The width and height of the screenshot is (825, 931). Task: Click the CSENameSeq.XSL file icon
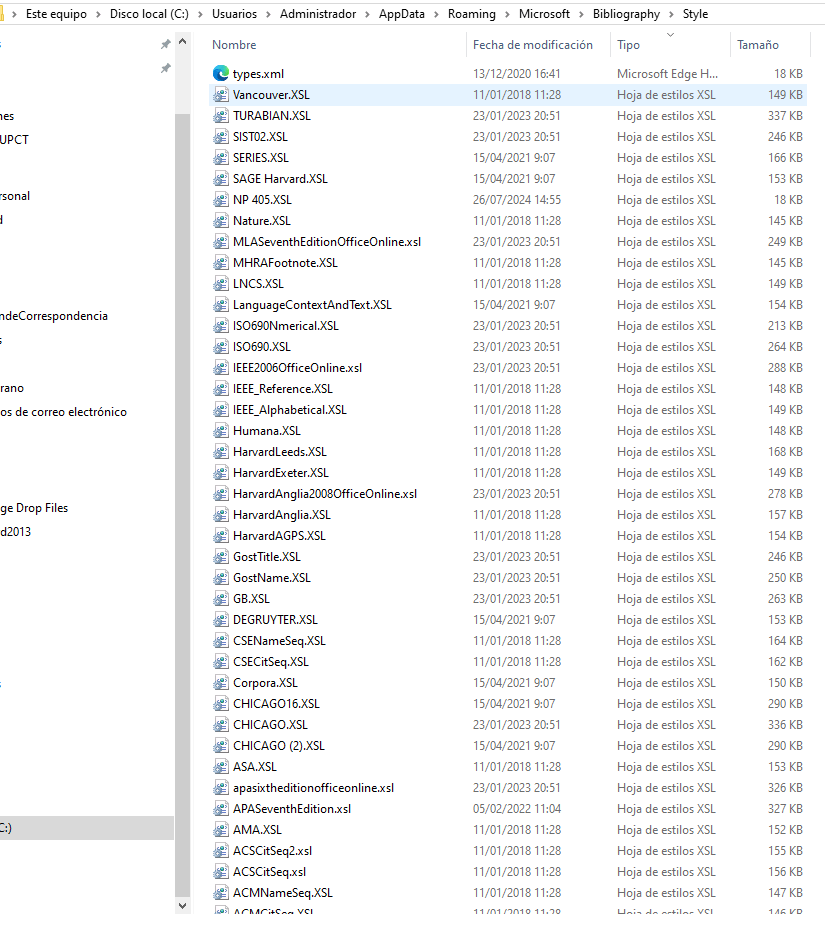pos(221,641)
